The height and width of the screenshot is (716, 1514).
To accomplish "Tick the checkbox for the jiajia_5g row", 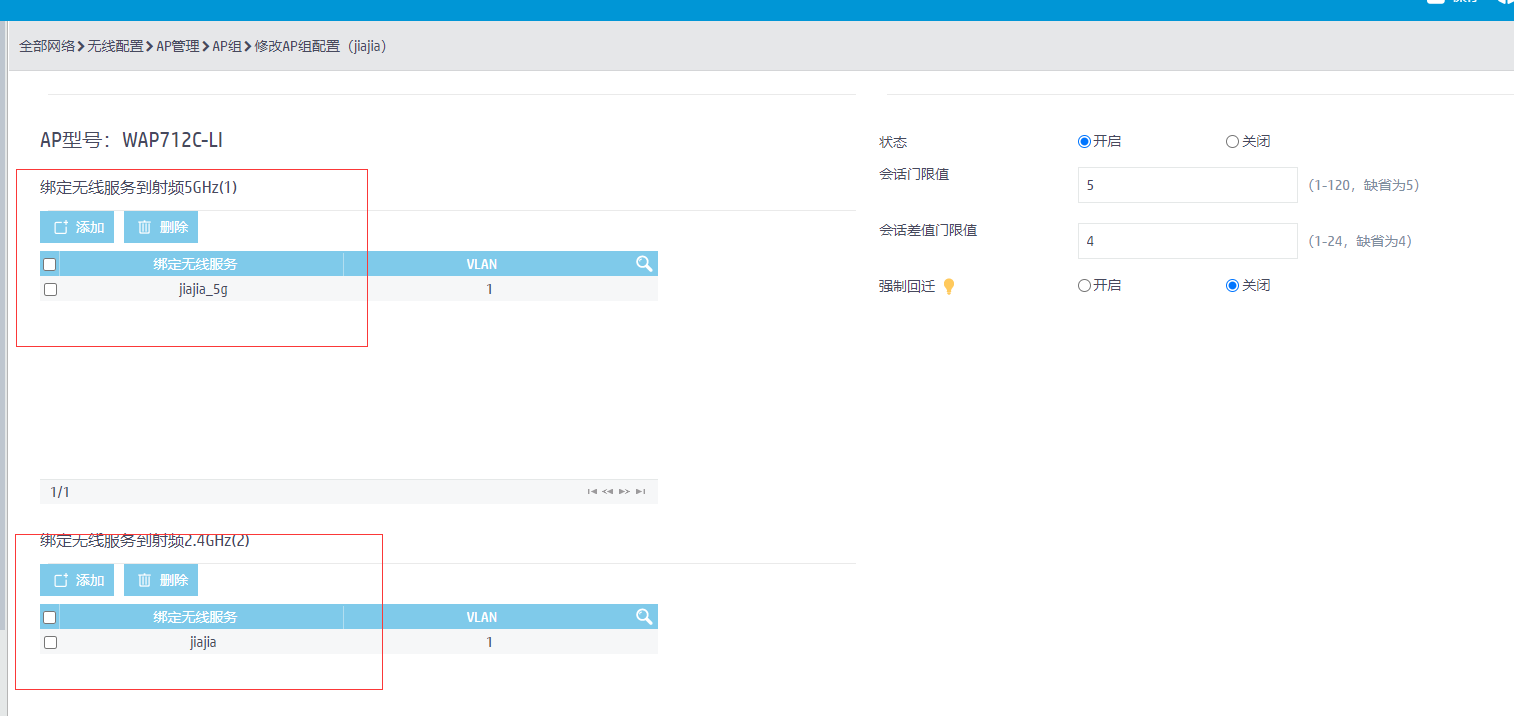I will coord(50,289).
